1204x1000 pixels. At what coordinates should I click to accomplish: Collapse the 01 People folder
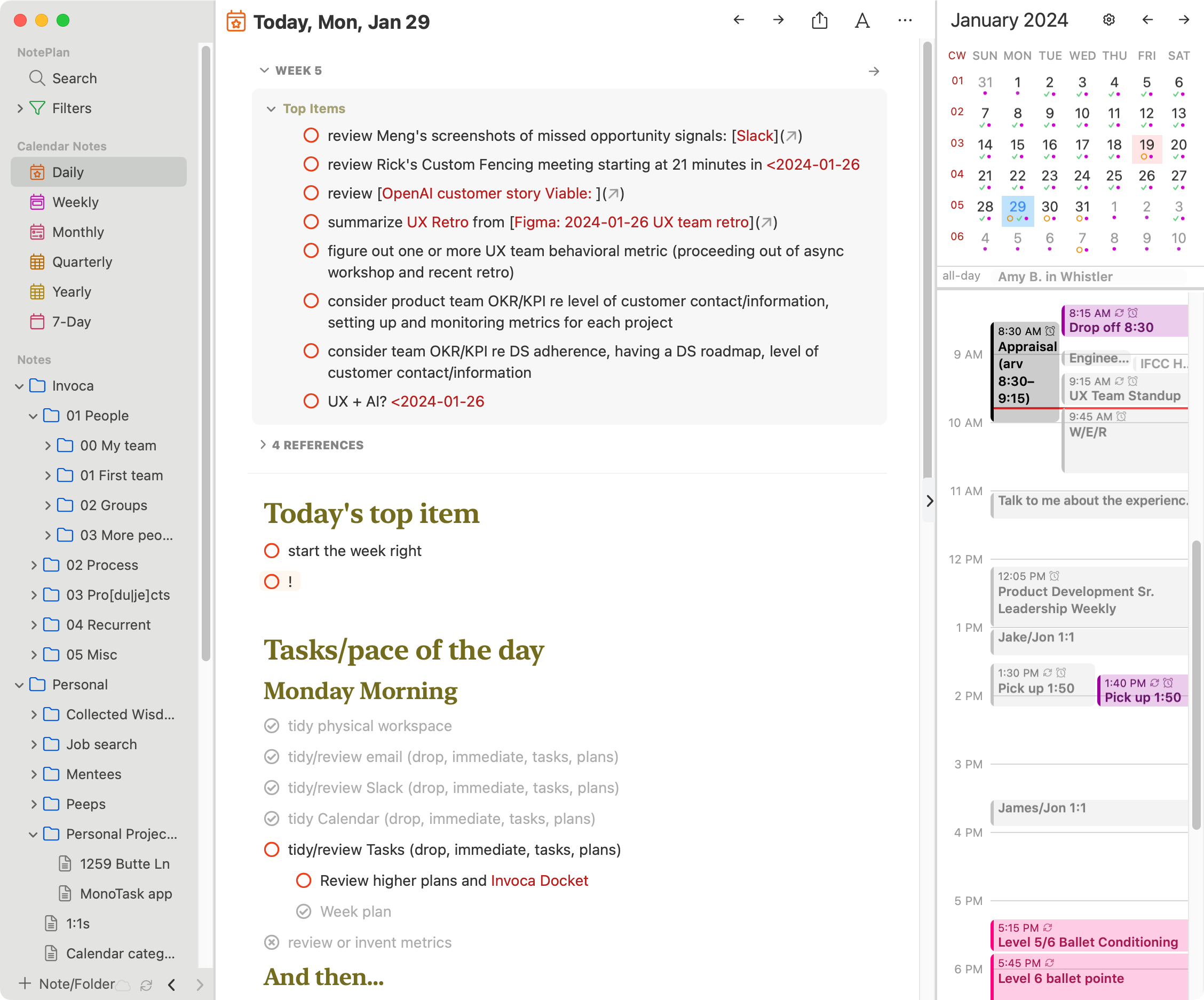pos(33,416)
